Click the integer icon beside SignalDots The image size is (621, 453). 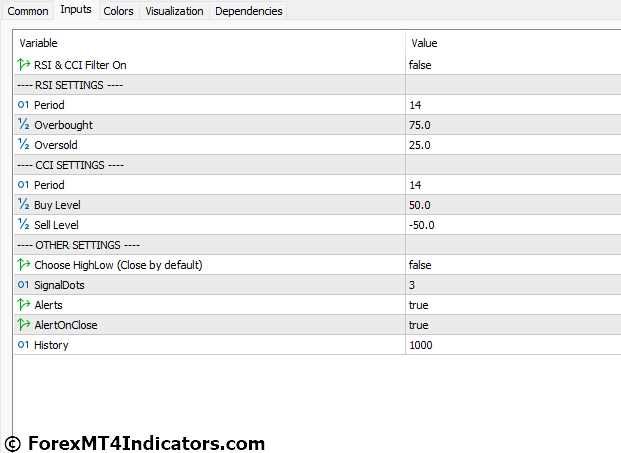[23, 285]
